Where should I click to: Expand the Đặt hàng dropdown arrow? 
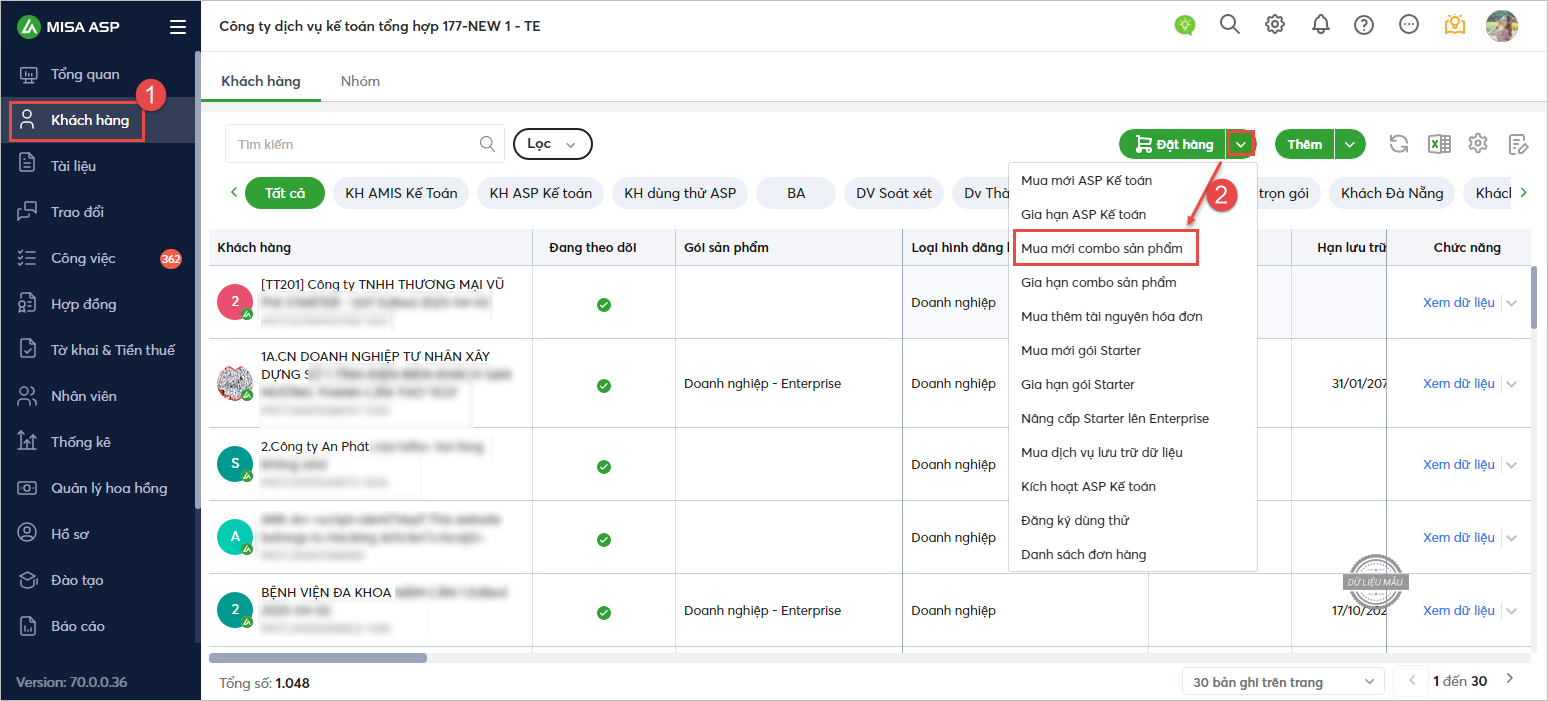pos(1241,144)
